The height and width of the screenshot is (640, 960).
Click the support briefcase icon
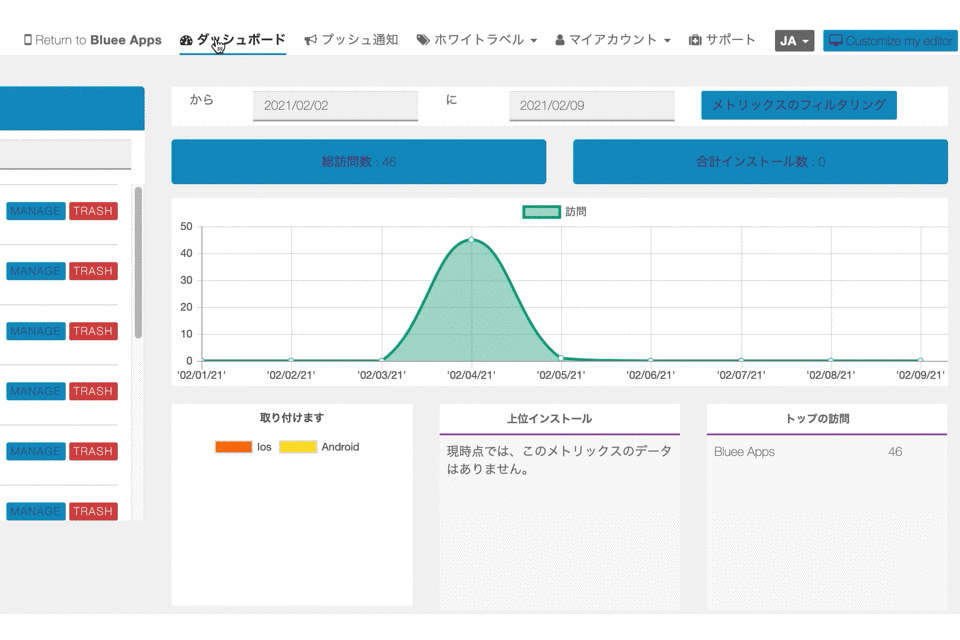695,41
